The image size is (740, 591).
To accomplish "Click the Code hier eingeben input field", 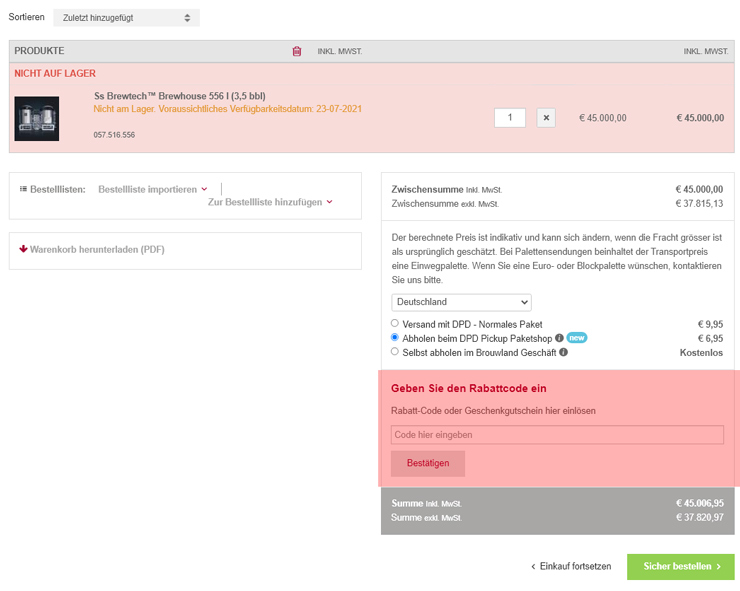I will coord(557,435).
